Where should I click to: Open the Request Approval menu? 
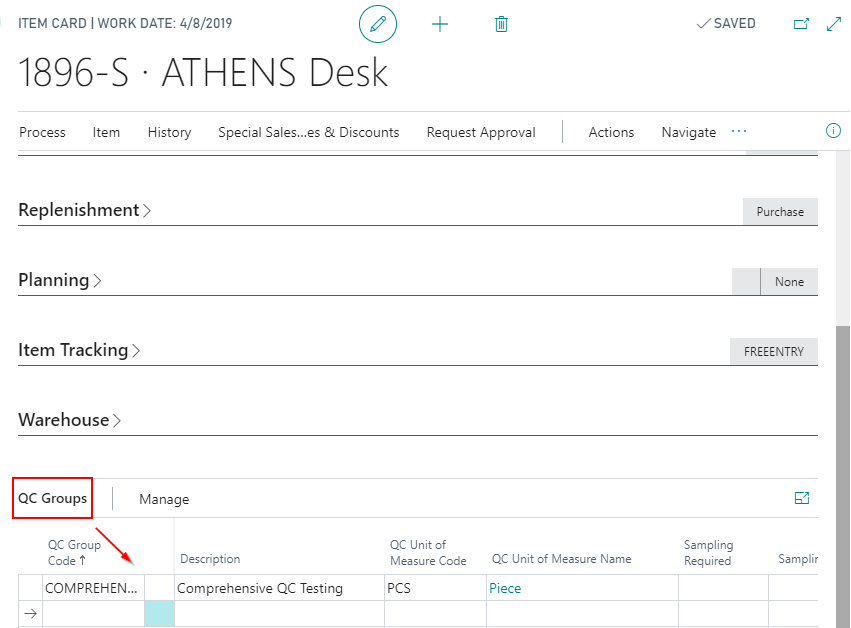pos(481,132)
